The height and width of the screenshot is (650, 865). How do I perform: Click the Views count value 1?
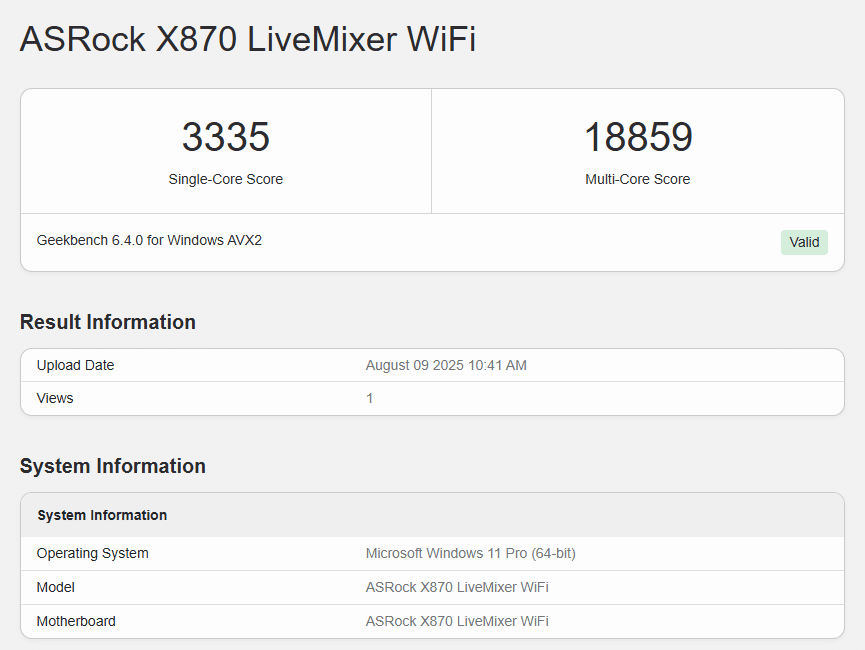point(370,398)
